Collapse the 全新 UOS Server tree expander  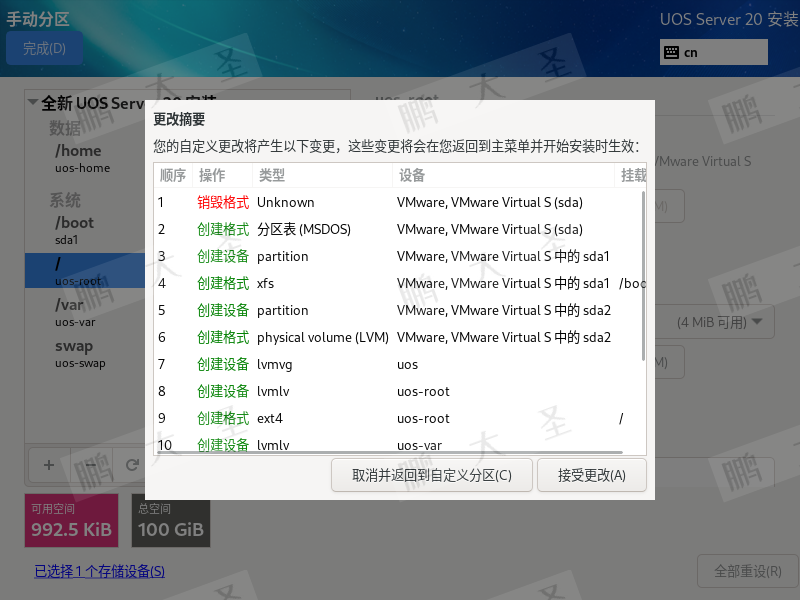pyautogui.click(x=33, y=103)
